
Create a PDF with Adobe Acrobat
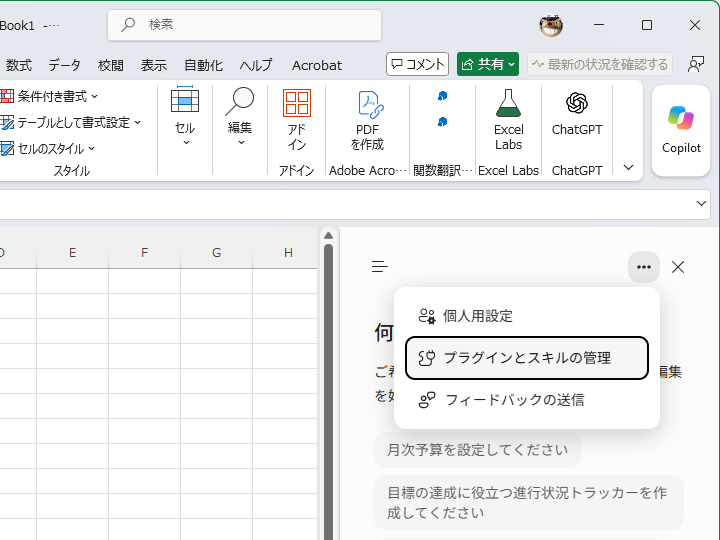(367, 120)
